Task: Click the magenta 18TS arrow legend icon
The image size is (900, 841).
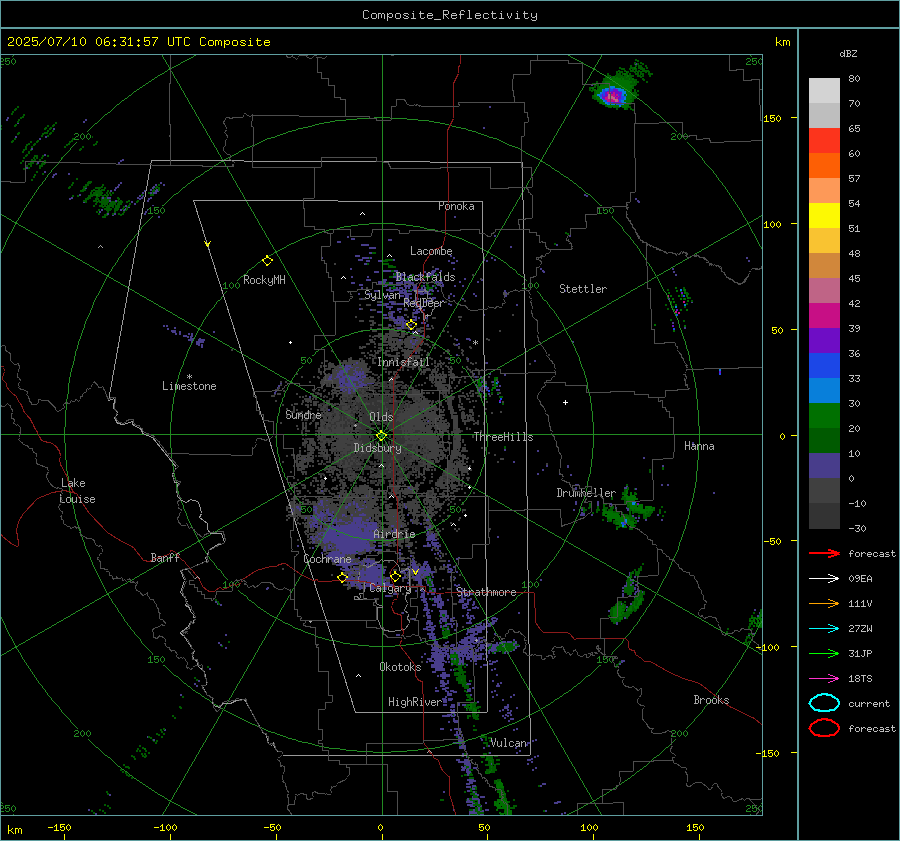Action: [x=824, y=679]
